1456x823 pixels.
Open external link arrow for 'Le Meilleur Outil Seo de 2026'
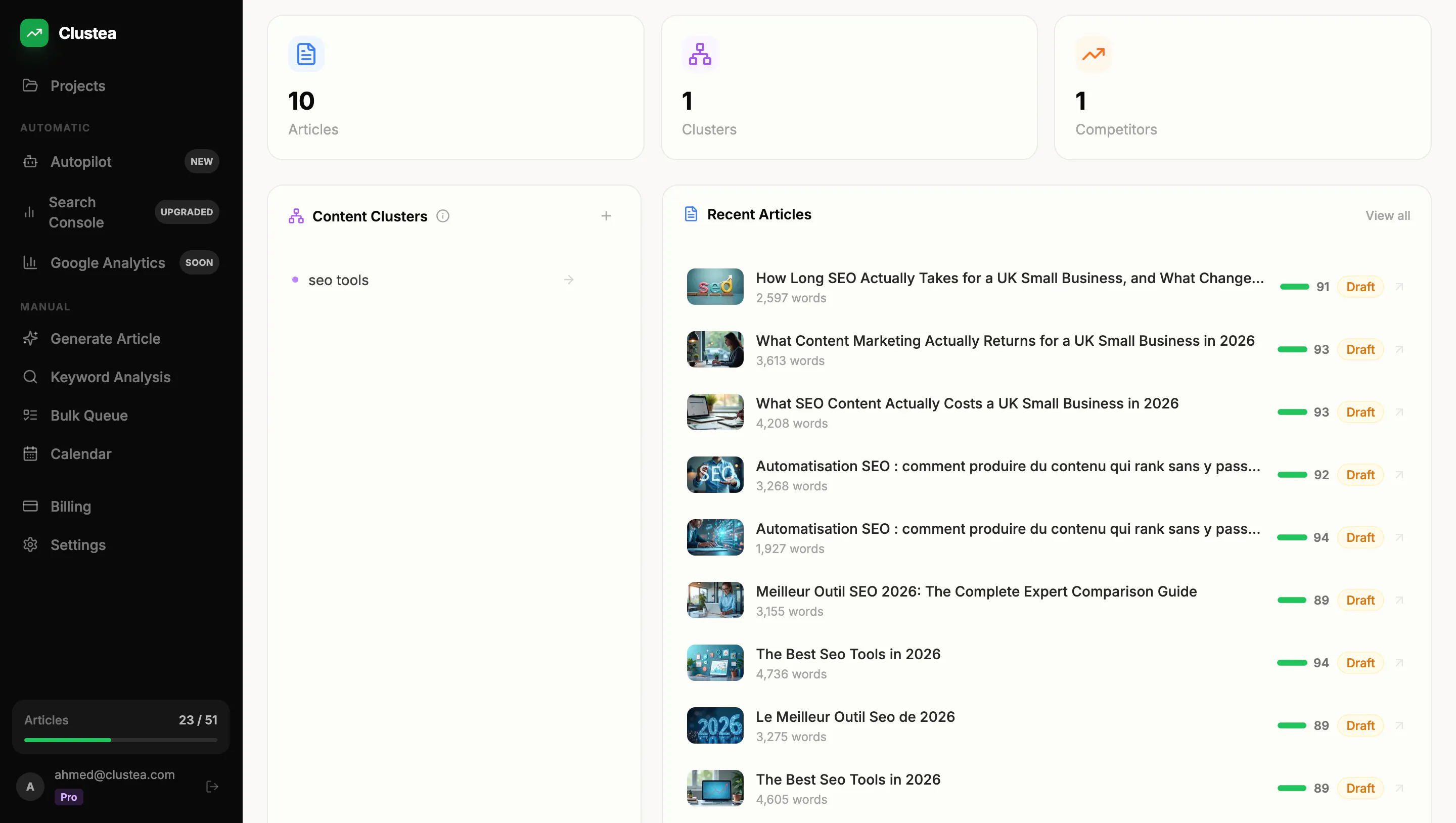coord(1399,725)
